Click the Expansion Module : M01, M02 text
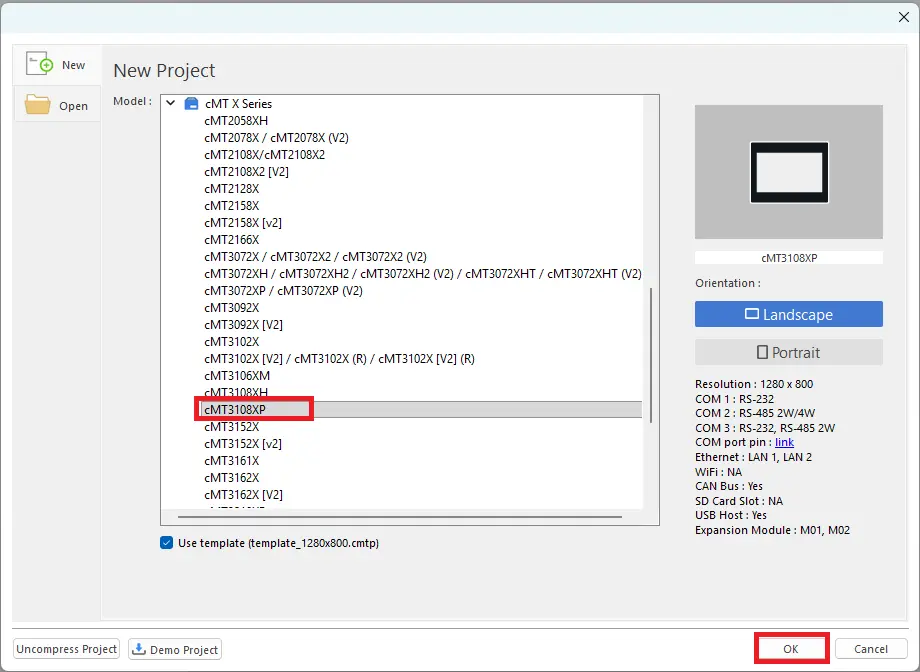This screenshot has width=920, height=672. point(772,530)
